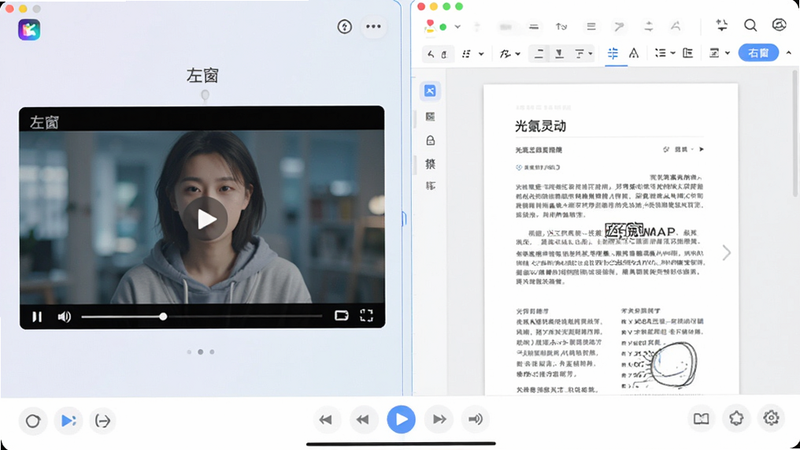Image resolution: width=800 pixels, height=450 pixels.
Task: Open the book icon in bottom bar
Action: click(x=701, y=419)
